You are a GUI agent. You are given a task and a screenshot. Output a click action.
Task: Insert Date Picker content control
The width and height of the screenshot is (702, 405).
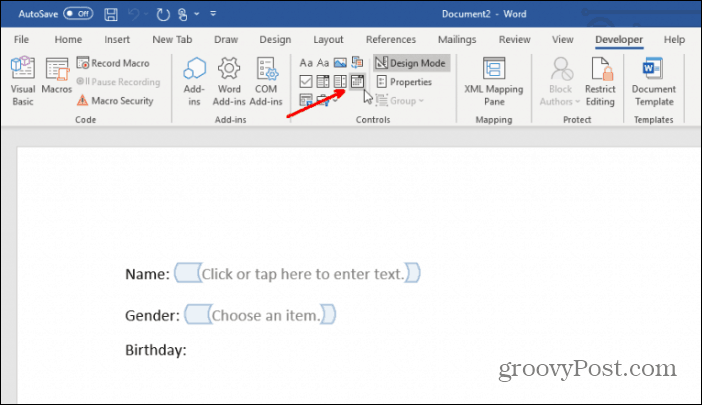click(x=357, y=81)
